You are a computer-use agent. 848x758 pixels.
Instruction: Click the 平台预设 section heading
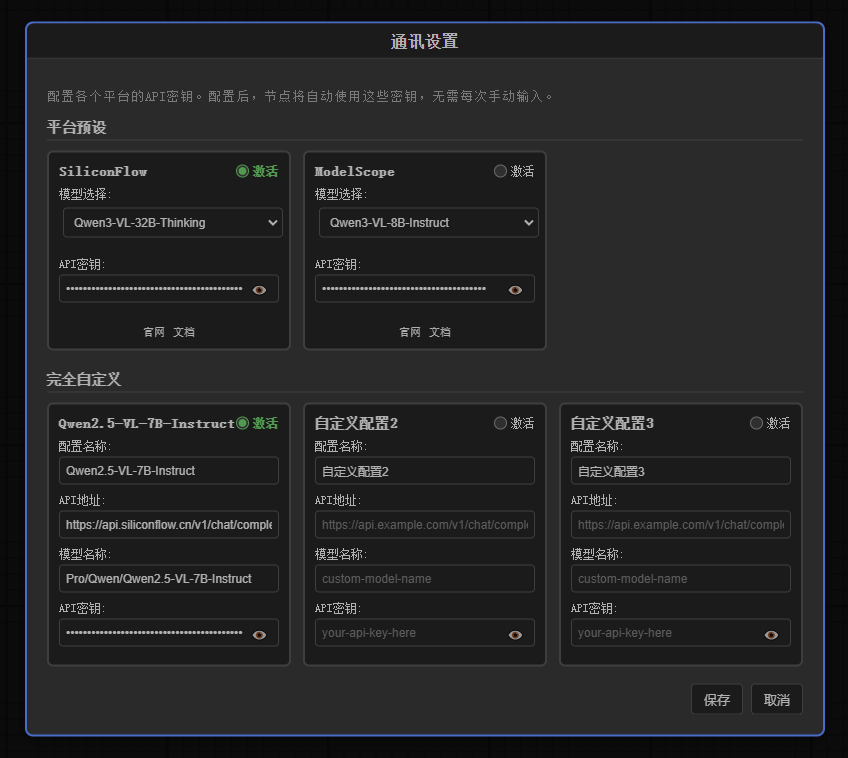(76, 127)
